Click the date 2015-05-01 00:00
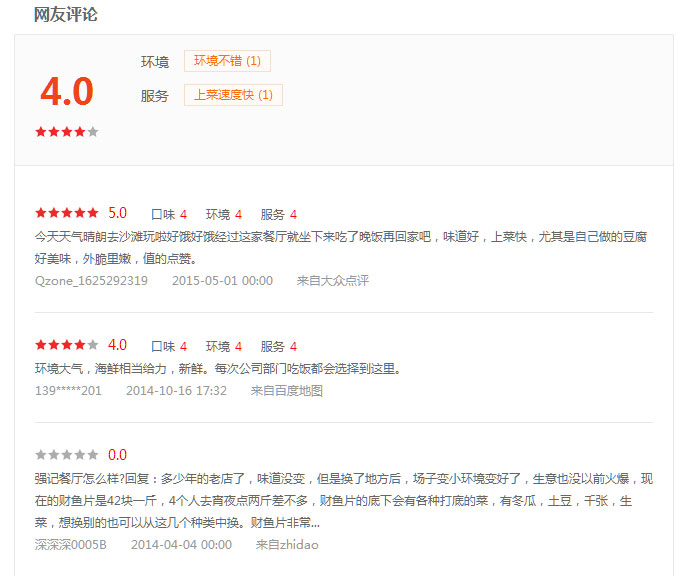 [222, 281]
